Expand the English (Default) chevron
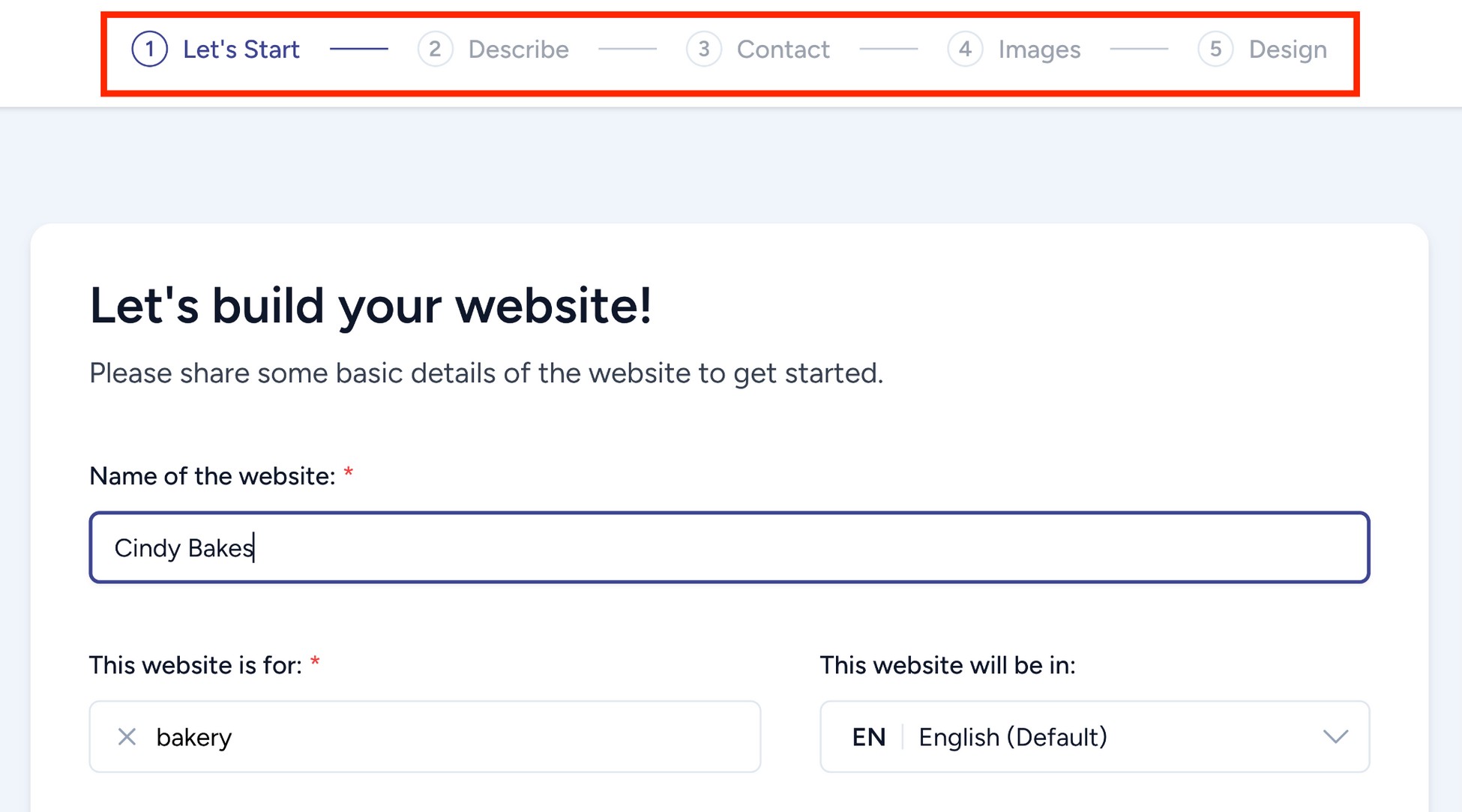This screenshot has height=812, width=1462. coord(1335,736)
